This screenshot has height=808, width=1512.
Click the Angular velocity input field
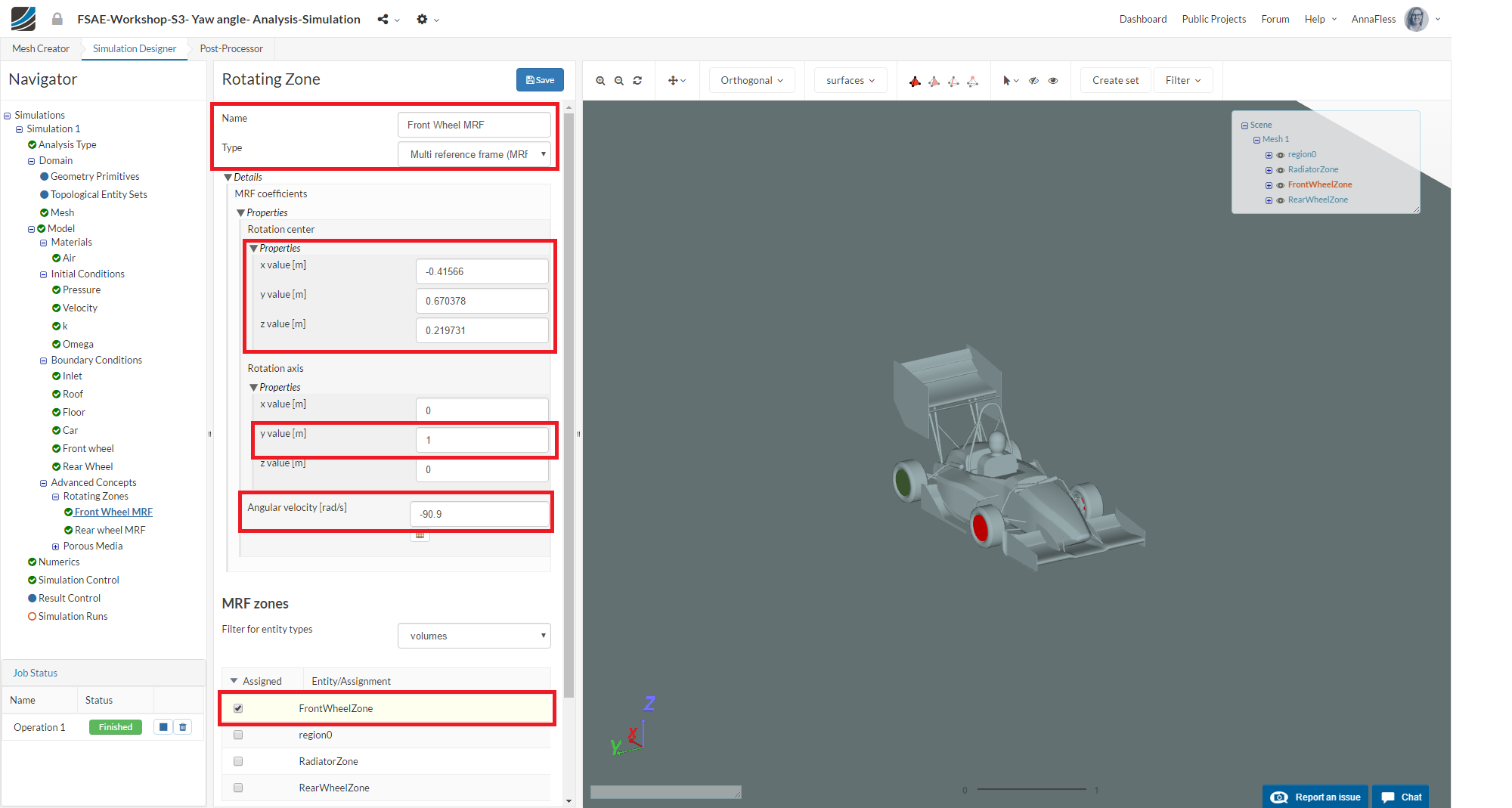pyautogui.click(x=479, y=514)
